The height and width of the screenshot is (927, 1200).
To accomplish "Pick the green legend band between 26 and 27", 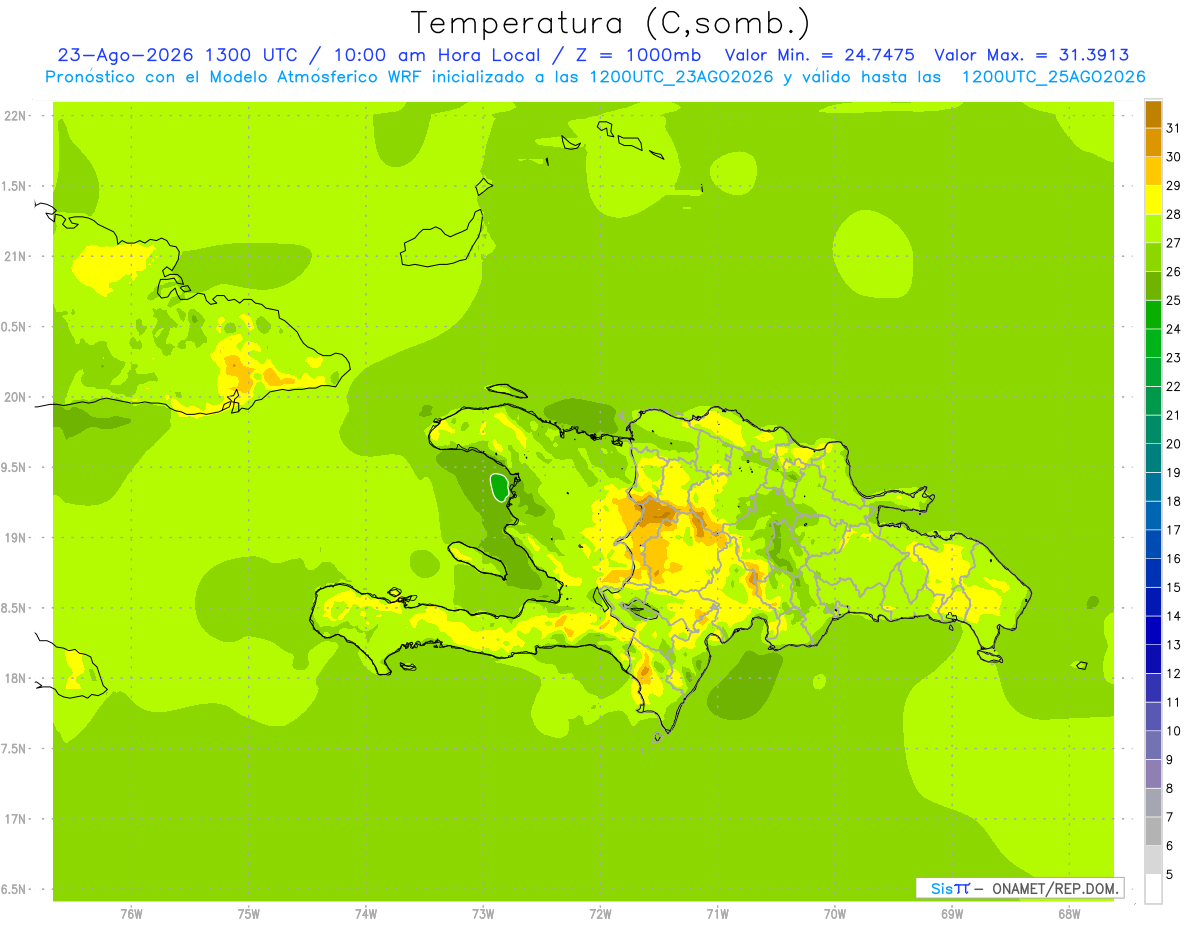I will pyautogui.click(x=1153, y=257).
